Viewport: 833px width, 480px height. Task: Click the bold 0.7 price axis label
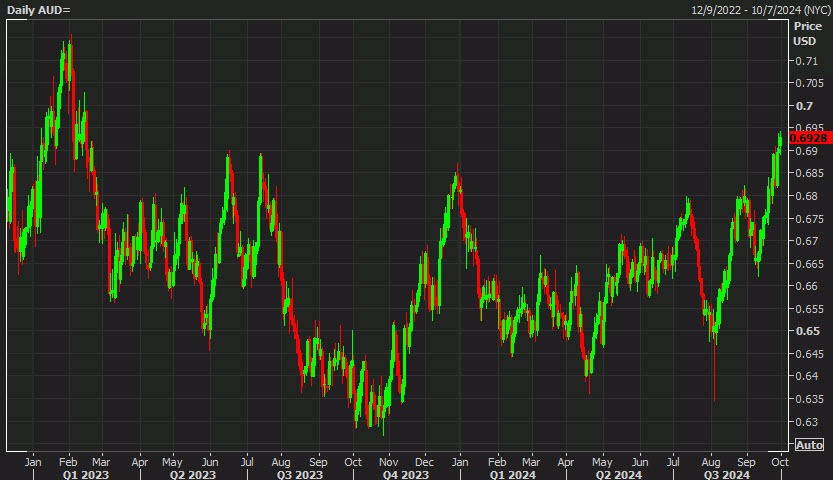click(804, 106)
